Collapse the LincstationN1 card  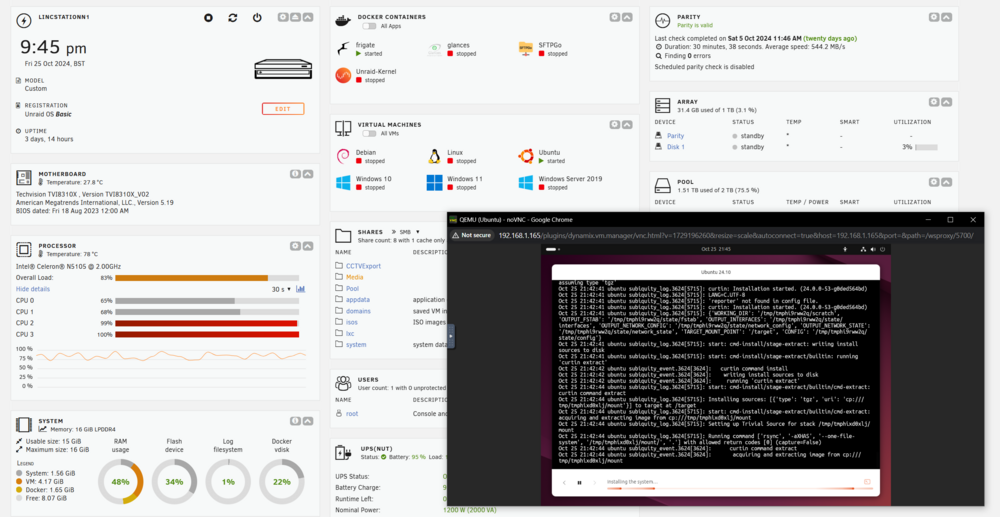(x=307, y=17)
